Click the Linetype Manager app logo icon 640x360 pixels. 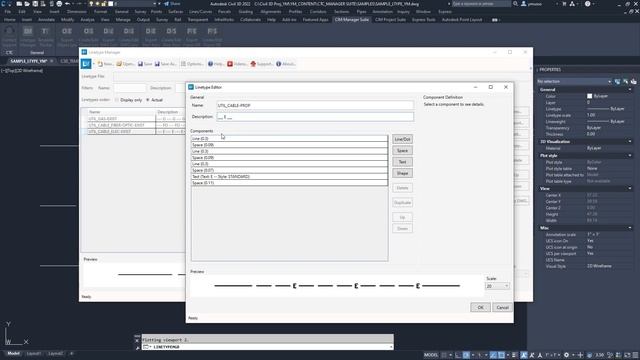click(86, 64)
